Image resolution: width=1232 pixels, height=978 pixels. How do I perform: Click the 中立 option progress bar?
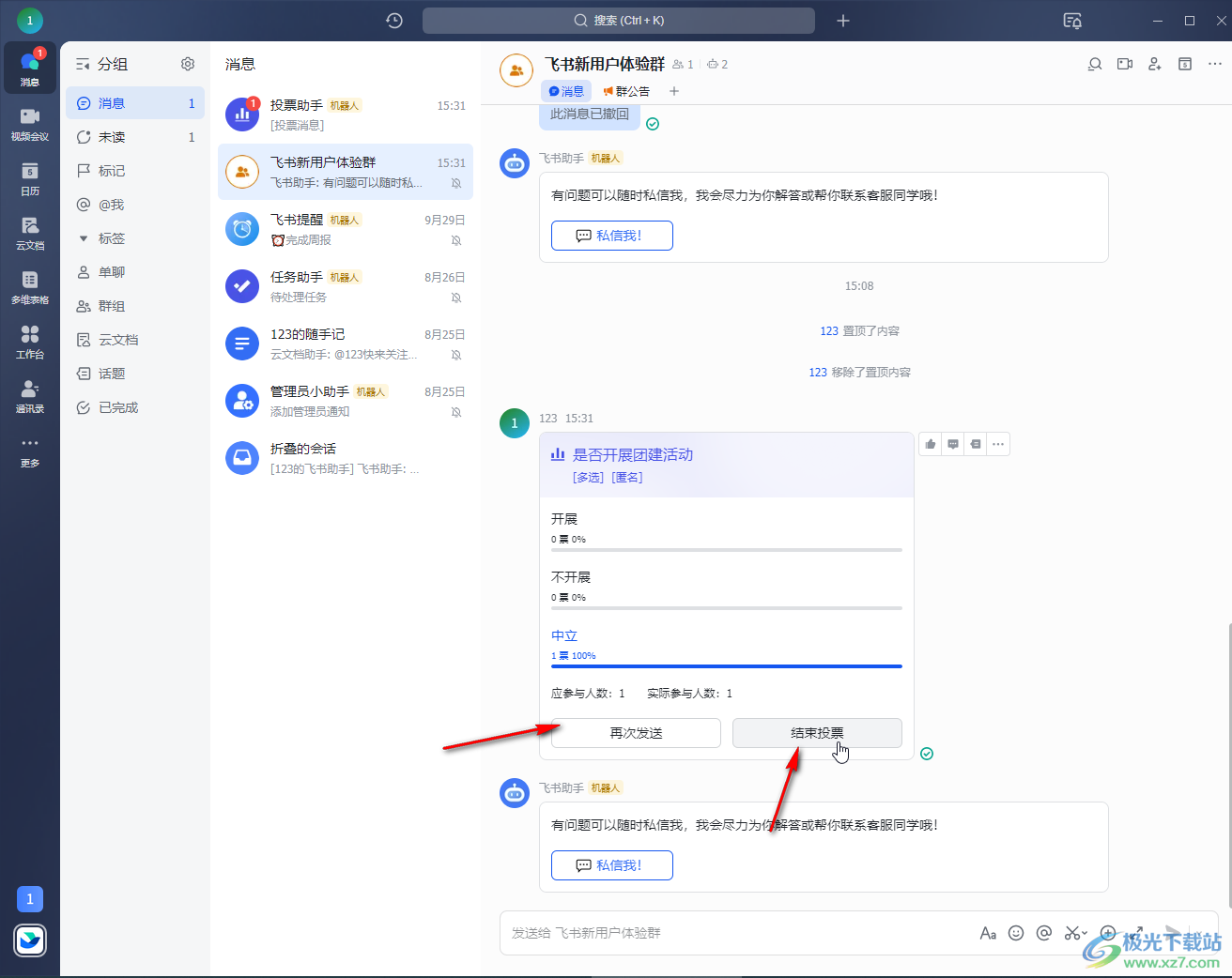(727, 666)
